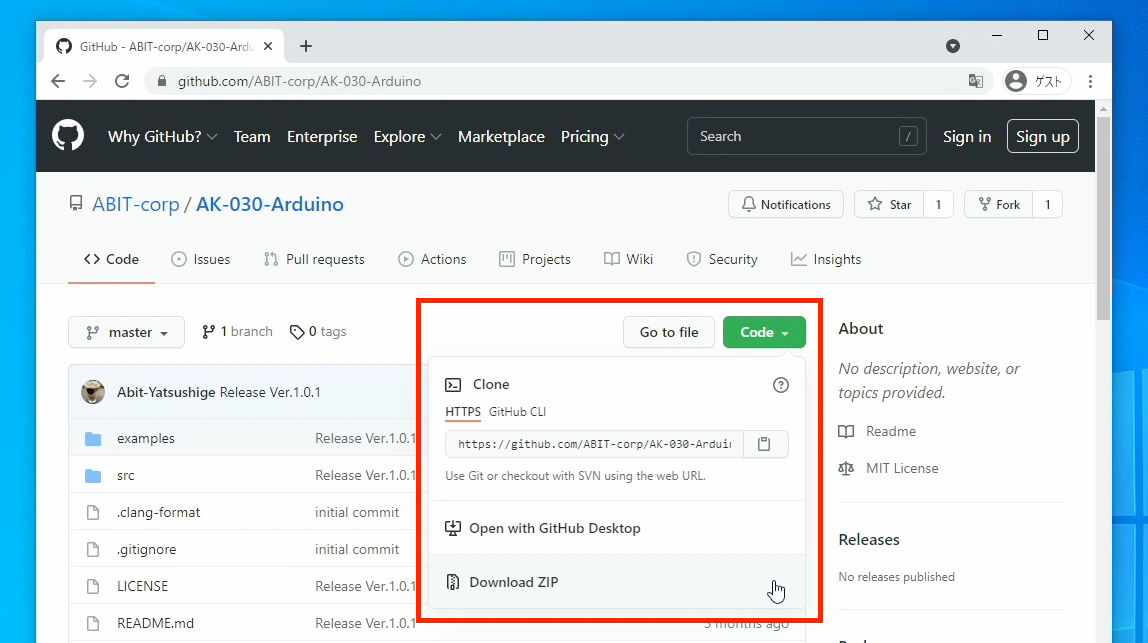Open the AK-030-Arduino repository link
This screenshot has height=643, width=1148.
coord(269,204)
